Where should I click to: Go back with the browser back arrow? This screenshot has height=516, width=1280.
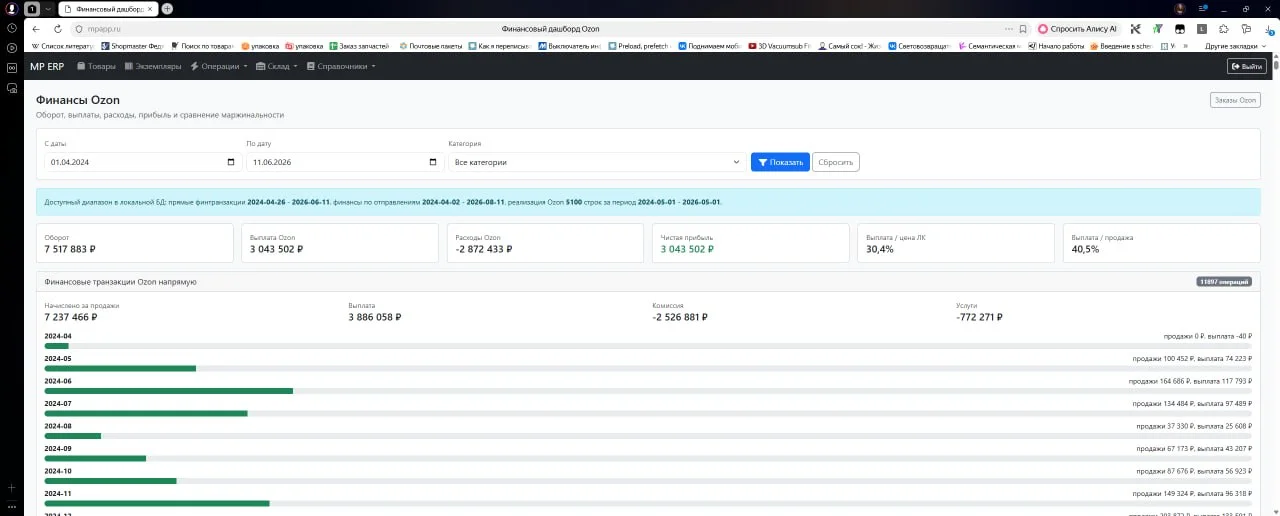point(36,29)
